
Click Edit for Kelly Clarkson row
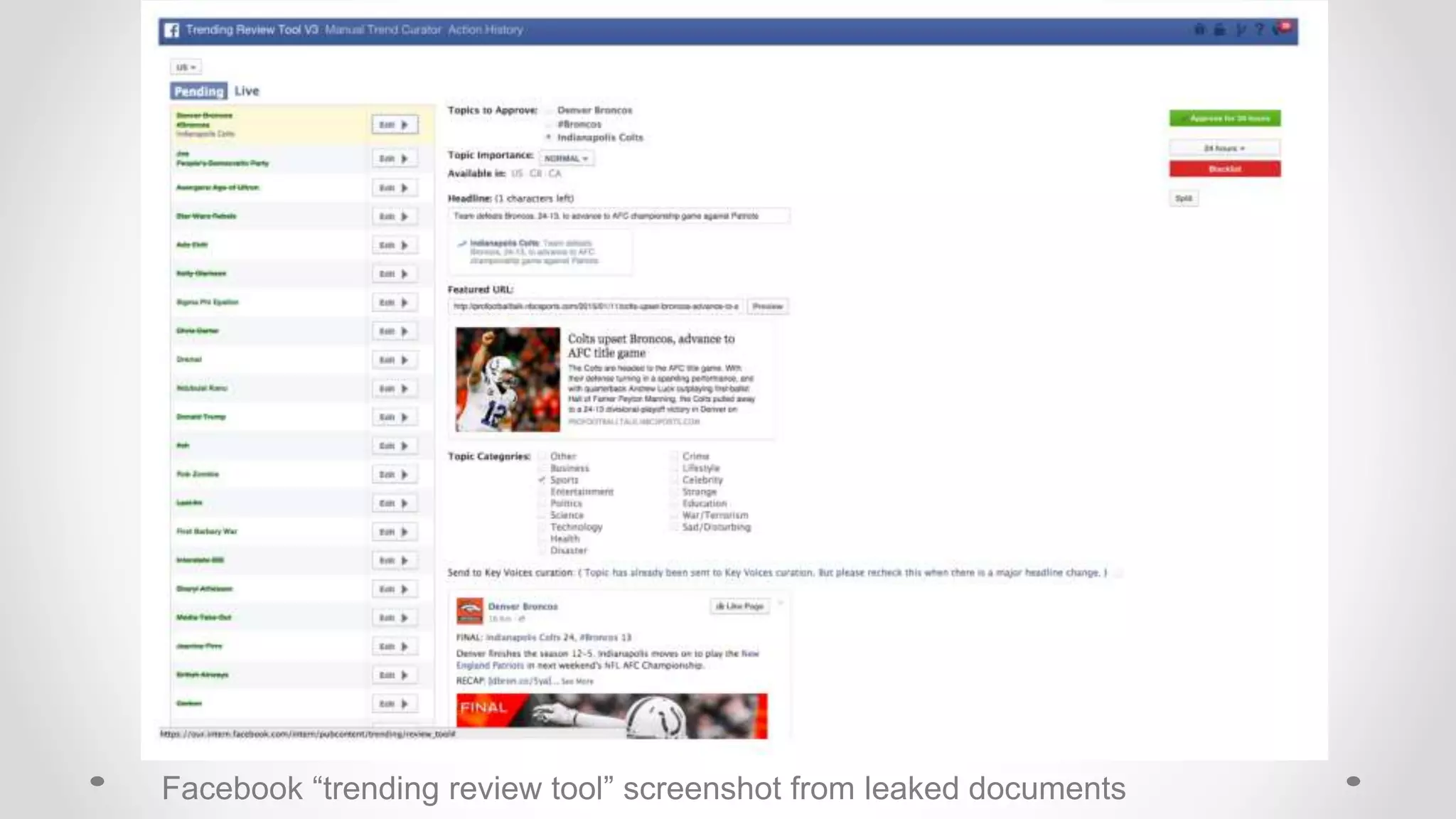point(395,274)
